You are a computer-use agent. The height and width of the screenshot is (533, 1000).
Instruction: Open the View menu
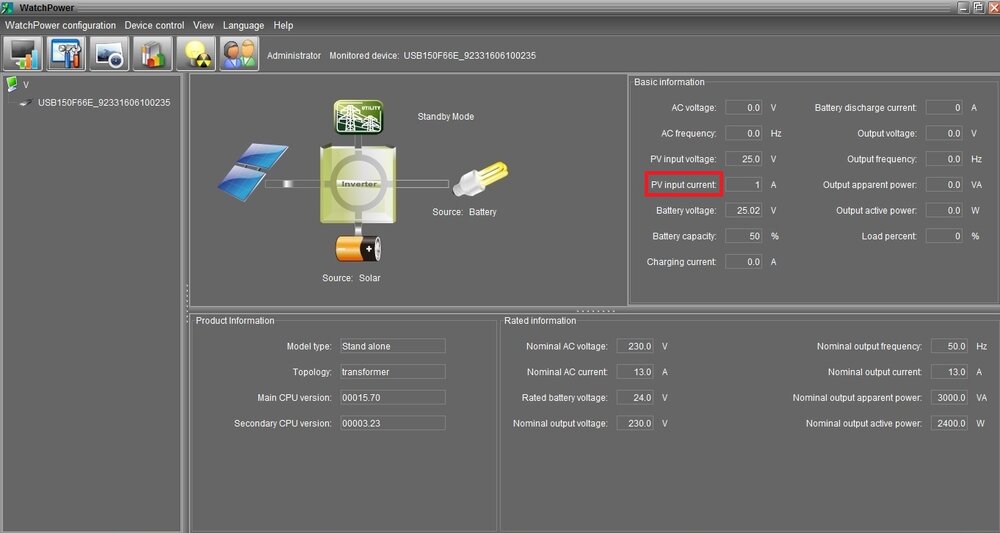[203, 25]
